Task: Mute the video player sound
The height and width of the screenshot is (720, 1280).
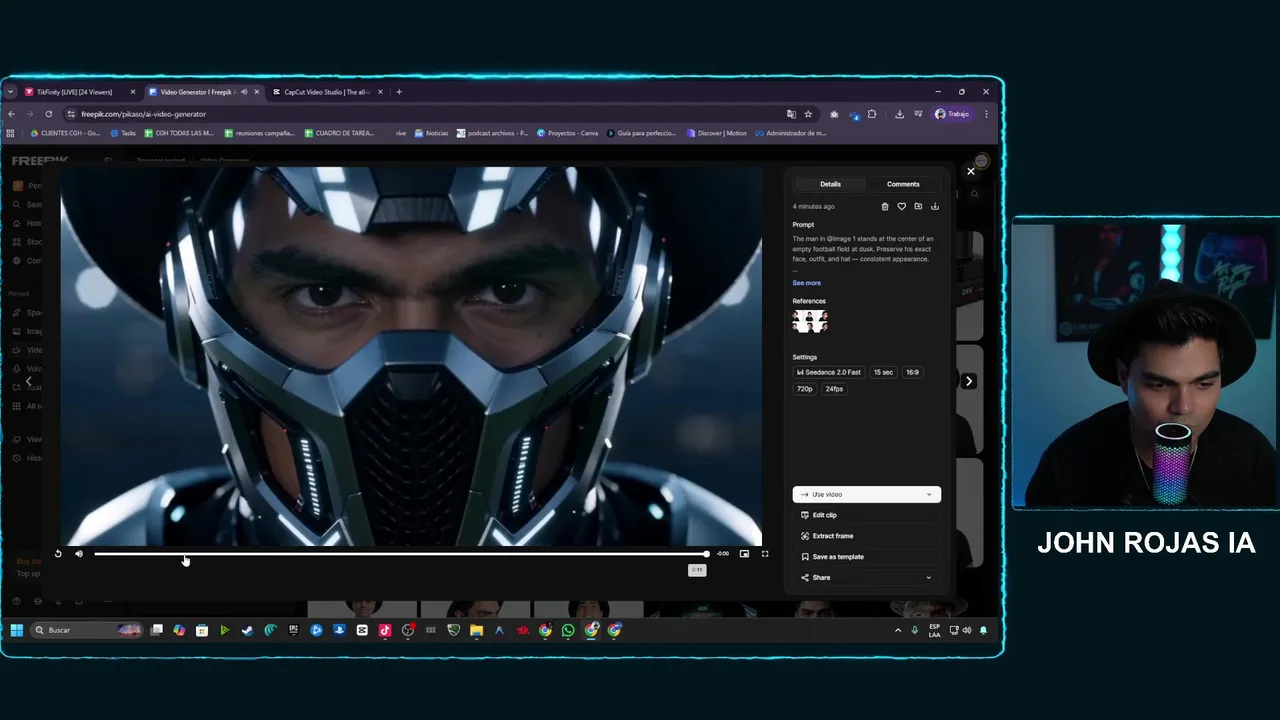Action: (x=79, y=554)
